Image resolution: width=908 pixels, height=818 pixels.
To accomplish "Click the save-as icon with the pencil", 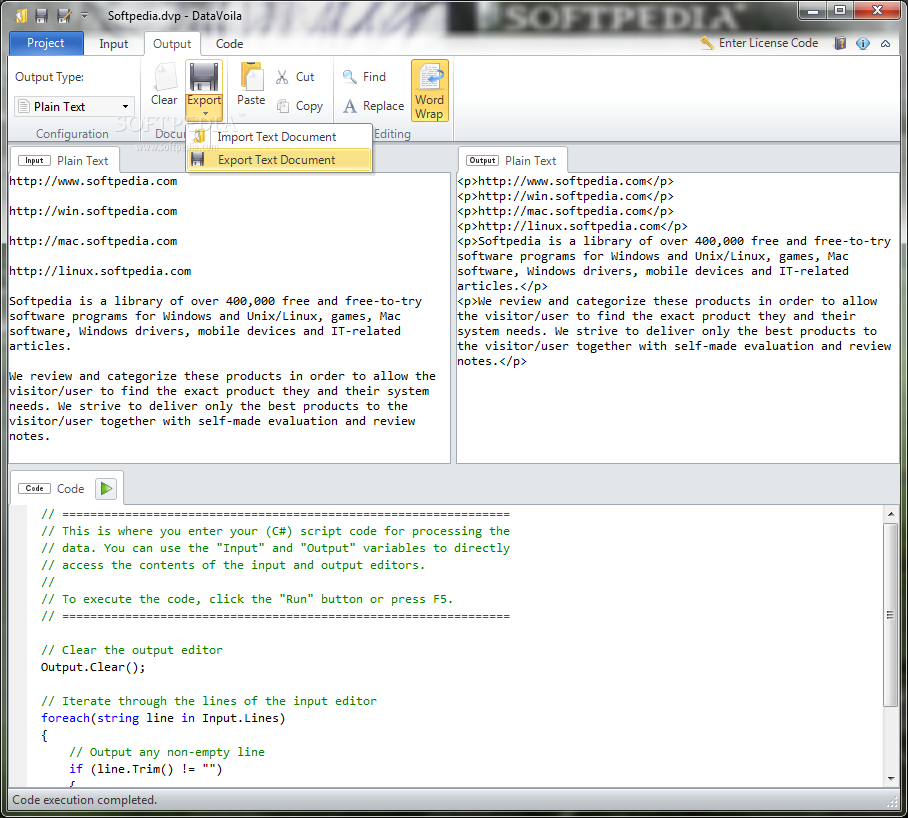I will pos(64,16).
